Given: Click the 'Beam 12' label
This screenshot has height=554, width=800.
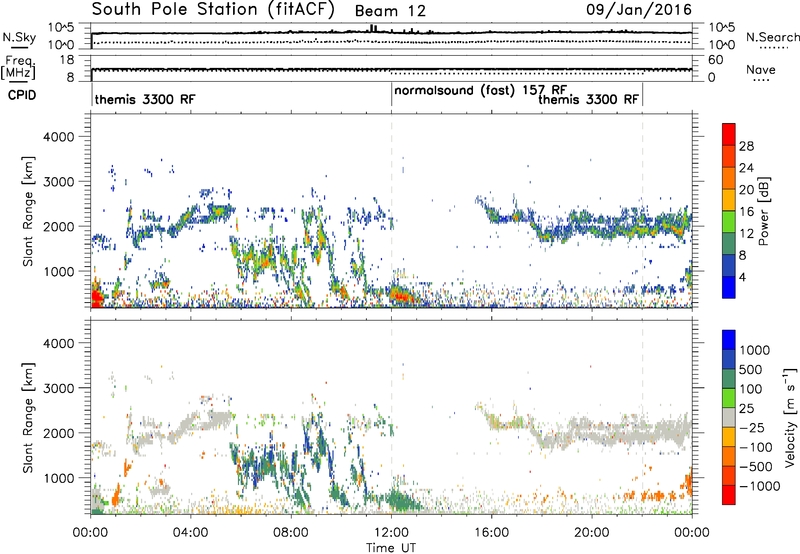Looking at the screenshot, I should coord(390,11).
